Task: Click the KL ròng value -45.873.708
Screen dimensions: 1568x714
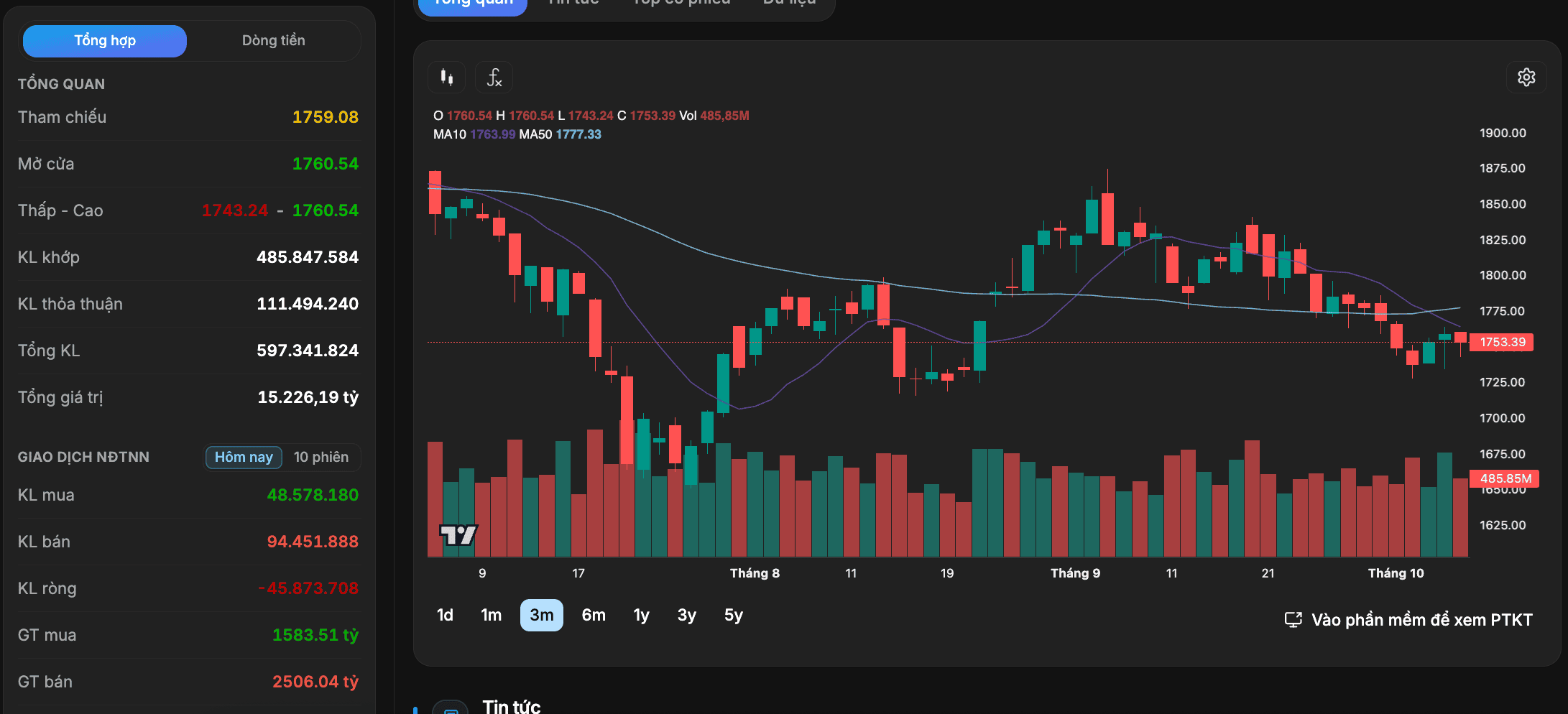Action: [x=308, y=588]
